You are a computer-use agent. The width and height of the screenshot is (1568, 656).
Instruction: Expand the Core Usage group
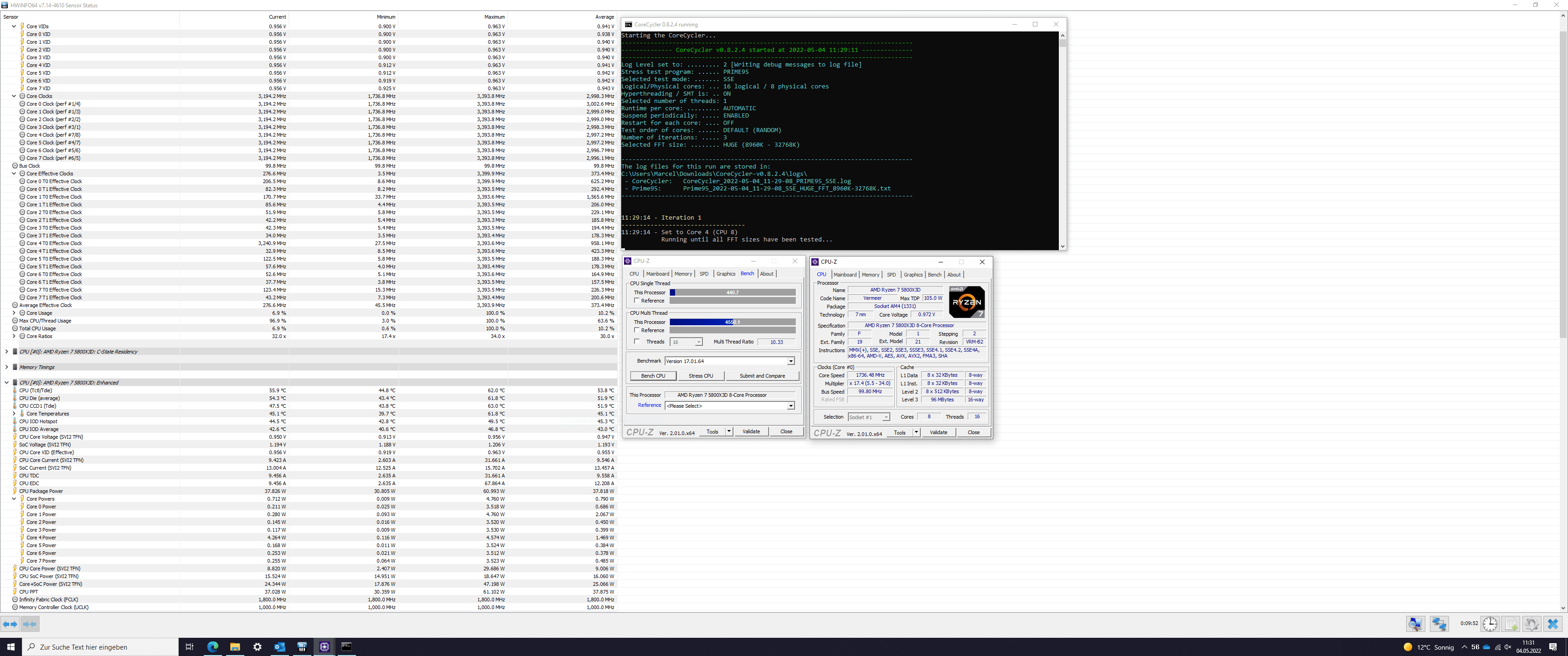point(14,313)
